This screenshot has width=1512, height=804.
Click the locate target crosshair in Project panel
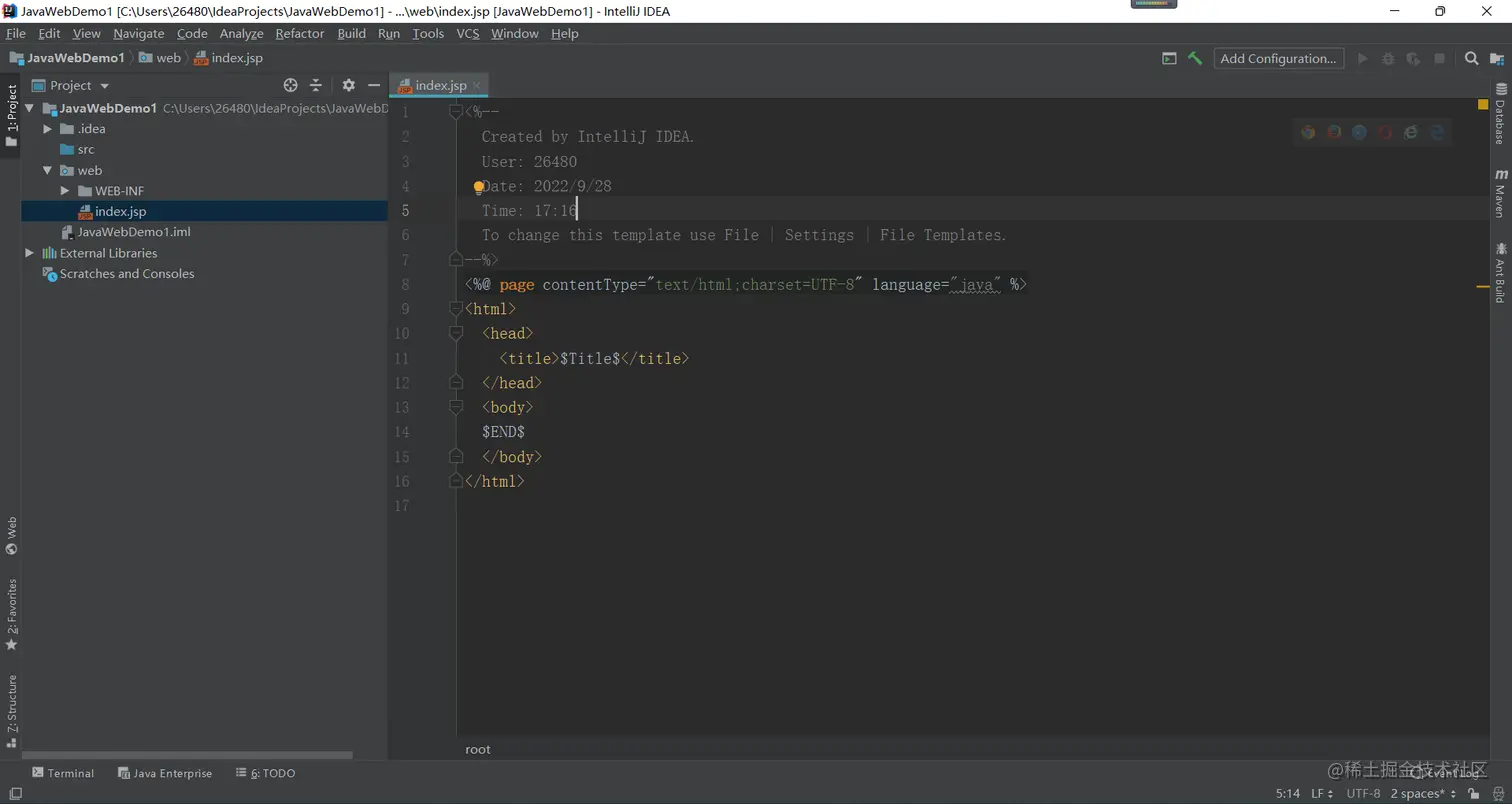click(290, 85)
